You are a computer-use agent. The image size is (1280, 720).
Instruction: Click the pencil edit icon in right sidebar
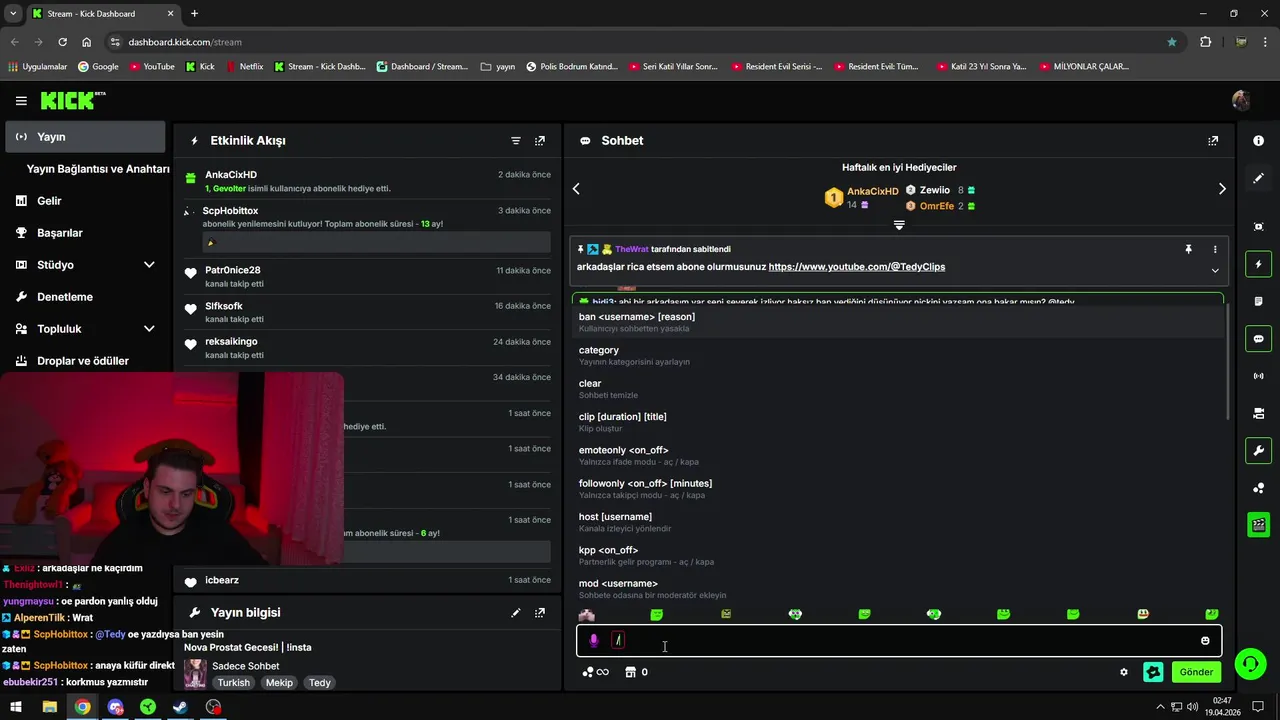coord(1258,178)
